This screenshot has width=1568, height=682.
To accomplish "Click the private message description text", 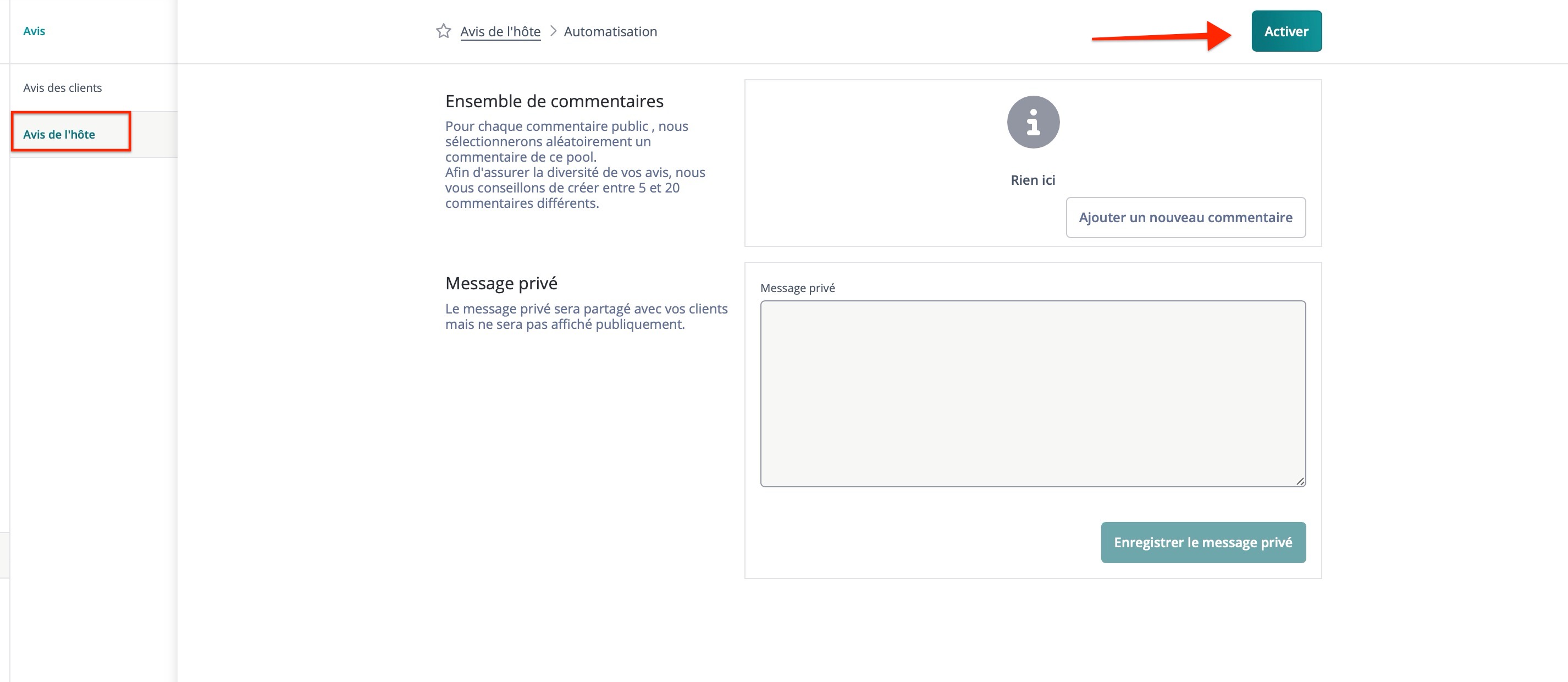I will (586, 317).
